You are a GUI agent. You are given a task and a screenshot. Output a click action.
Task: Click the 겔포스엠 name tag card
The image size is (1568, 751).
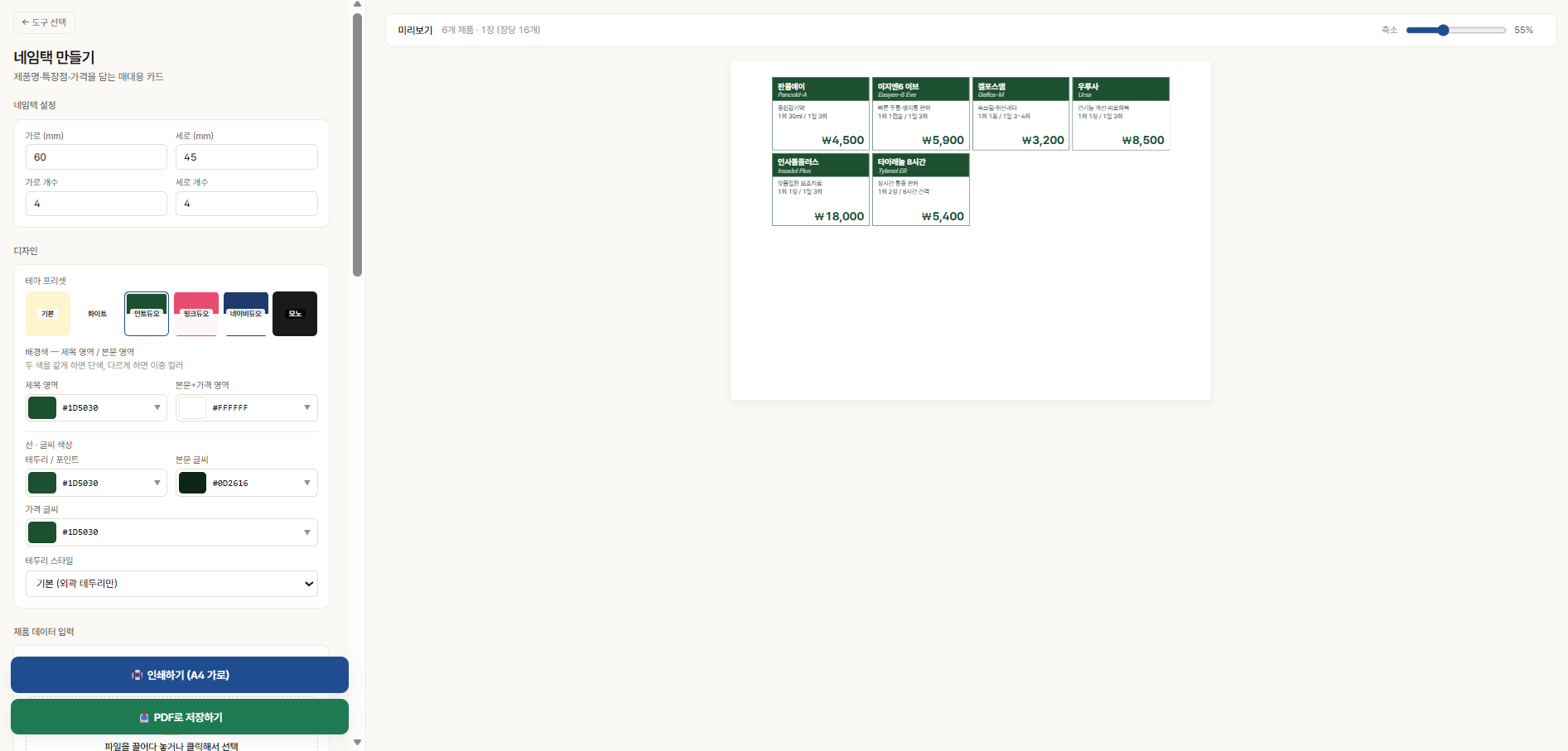pos(1021,113)
